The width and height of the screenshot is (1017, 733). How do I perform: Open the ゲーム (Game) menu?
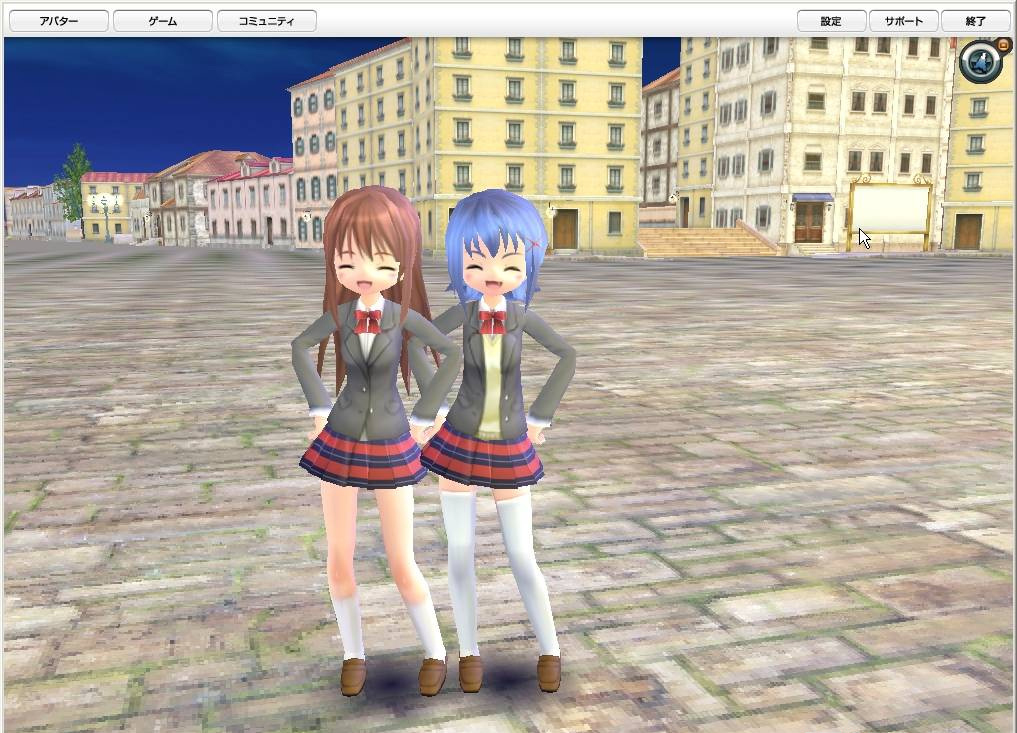click(x=163, y=21)
